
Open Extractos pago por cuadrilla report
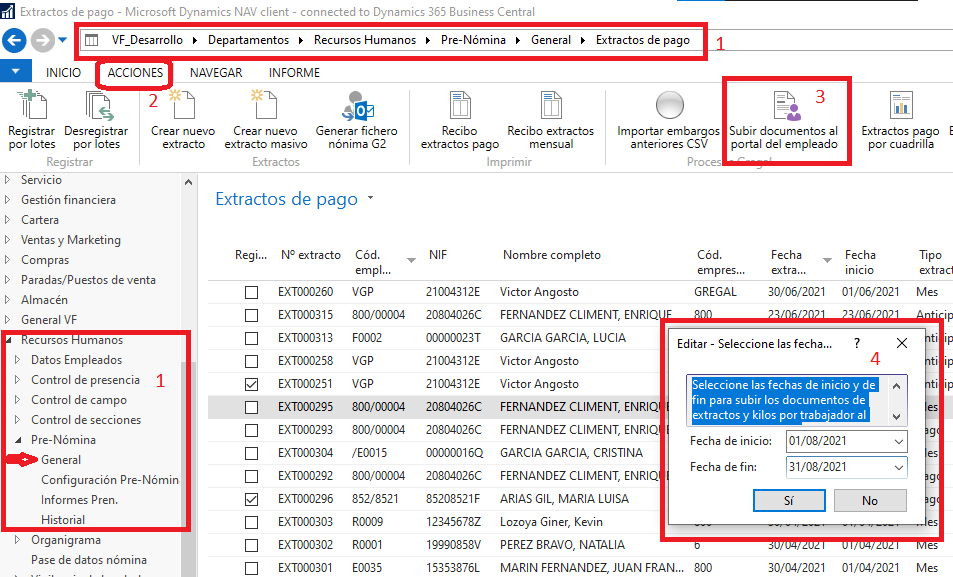pos(900,106)
